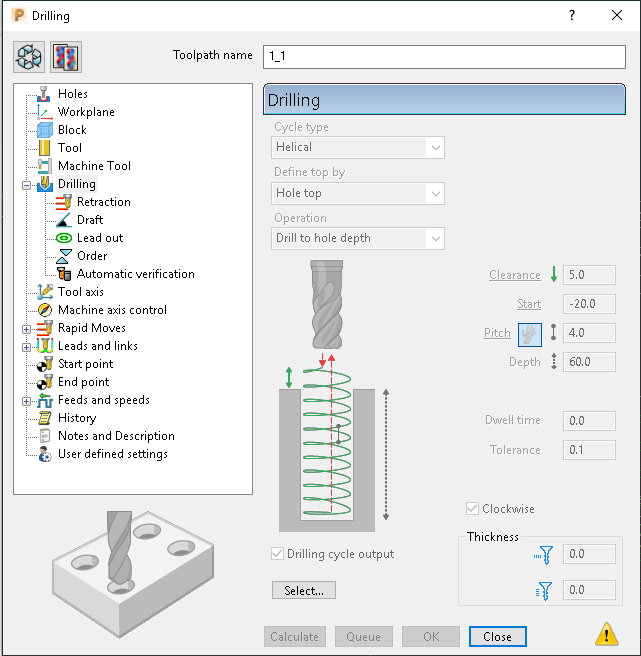Expand the Leads and links node
Image resolution: width=641 pixels, height=656 pixels.
[x=26, y=347]
